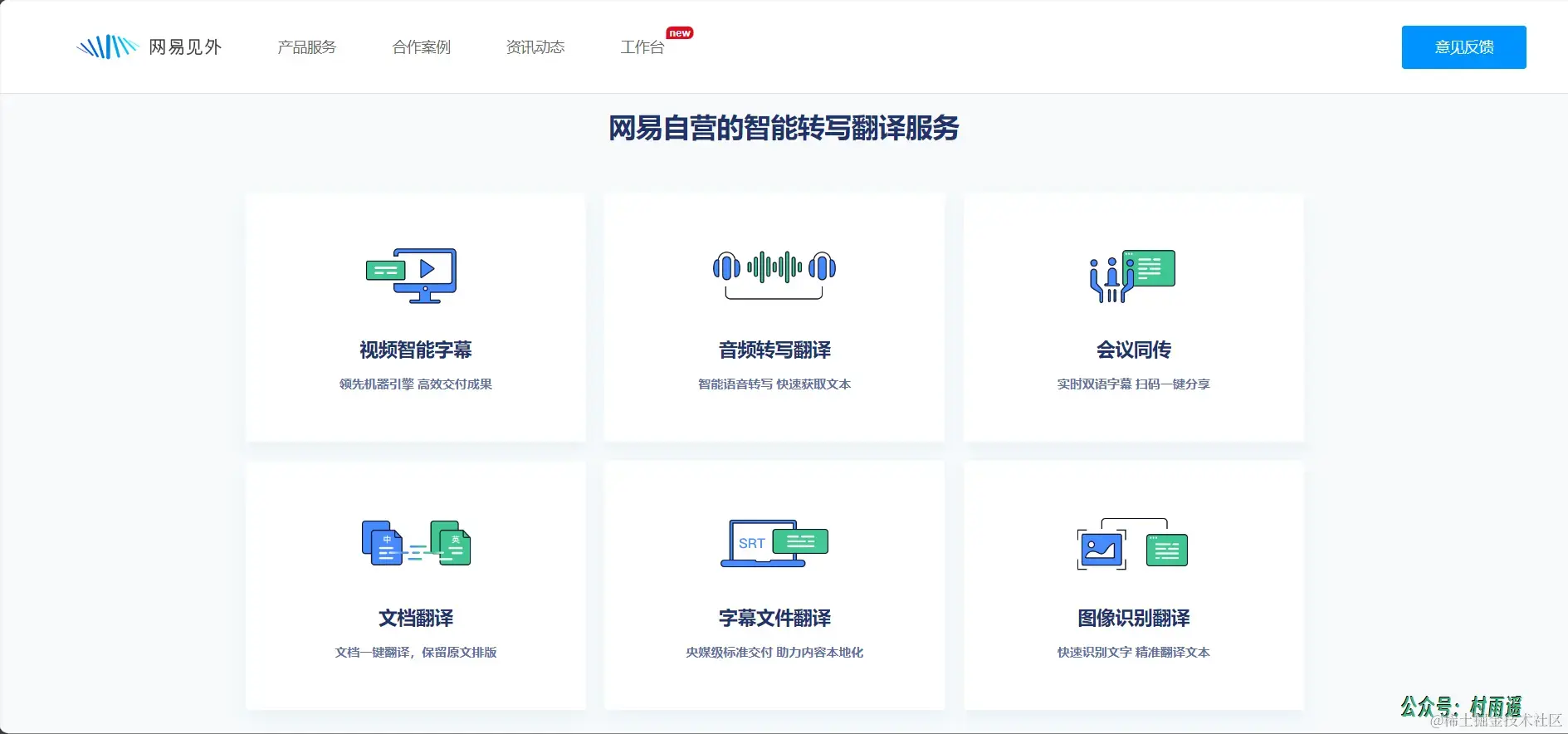
Task: Click text 快速识别文字 精准翻译文本
Action: 1133,653
